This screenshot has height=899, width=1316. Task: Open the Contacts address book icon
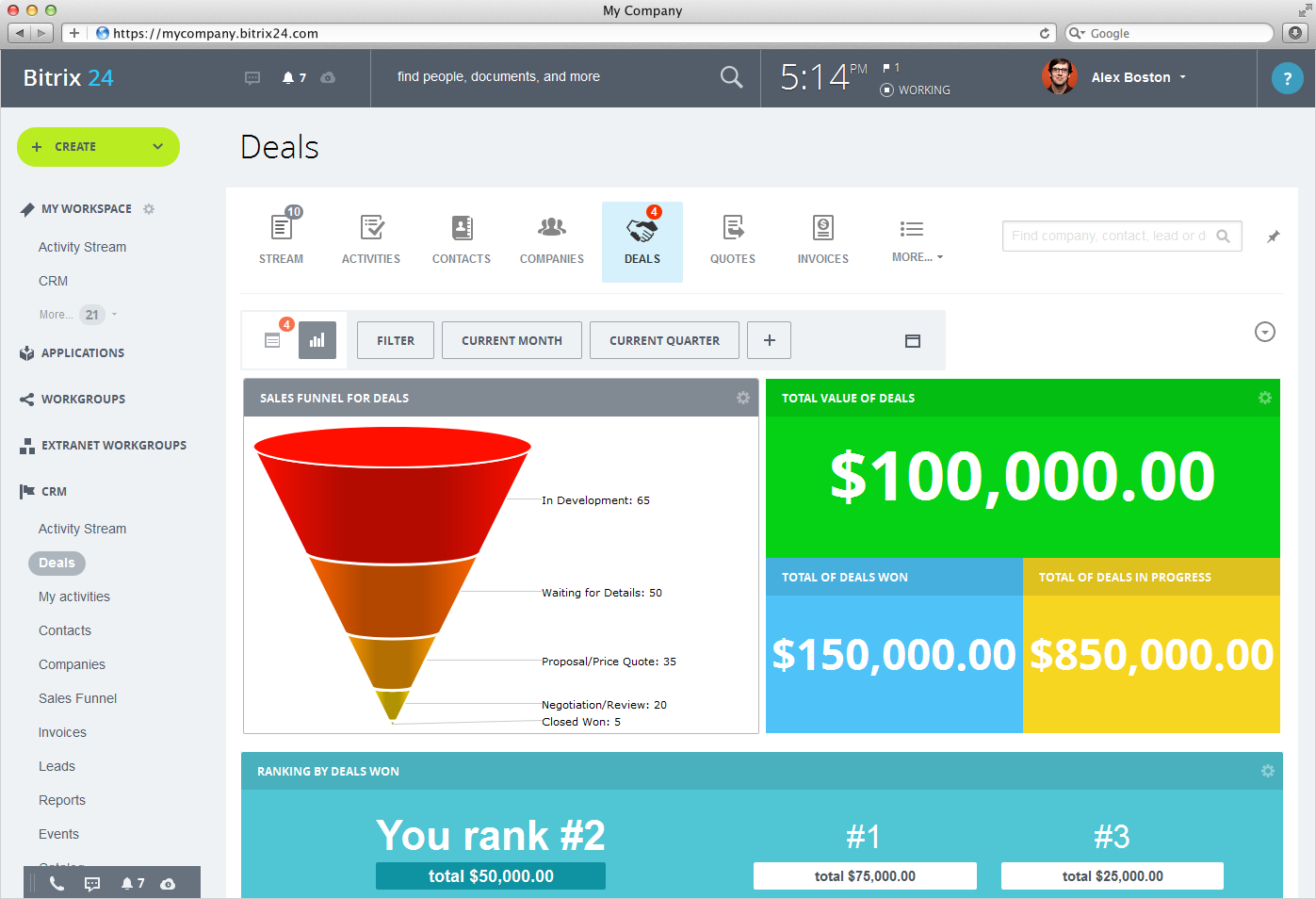[x=462, y=227]
